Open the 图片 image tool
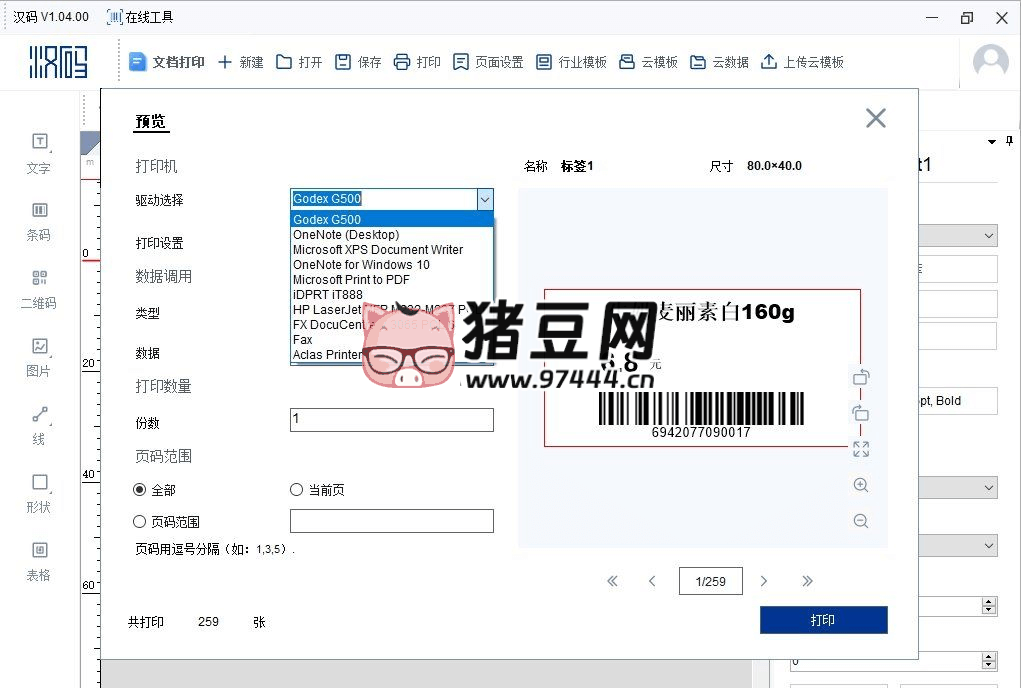Viewport: 1021px width, 688px height. point(38,355)
